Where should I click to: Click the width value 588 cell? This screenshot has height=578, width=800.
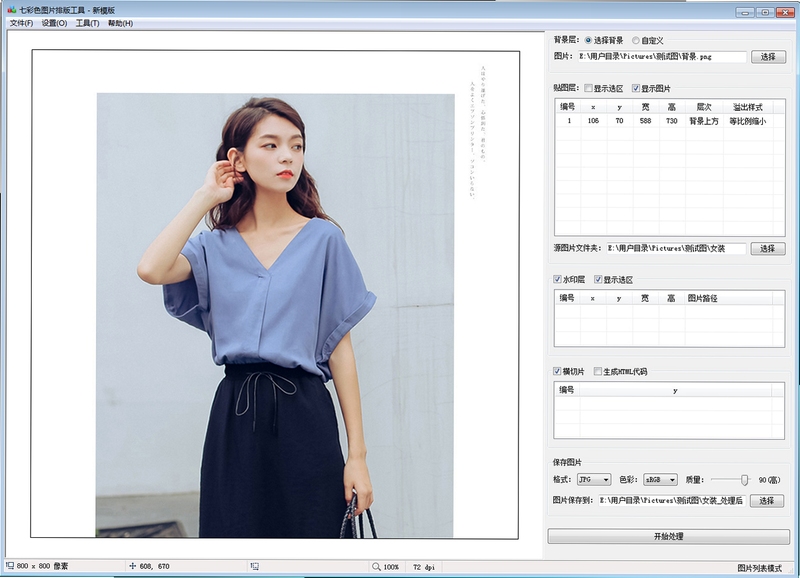(x=645, y=121)
